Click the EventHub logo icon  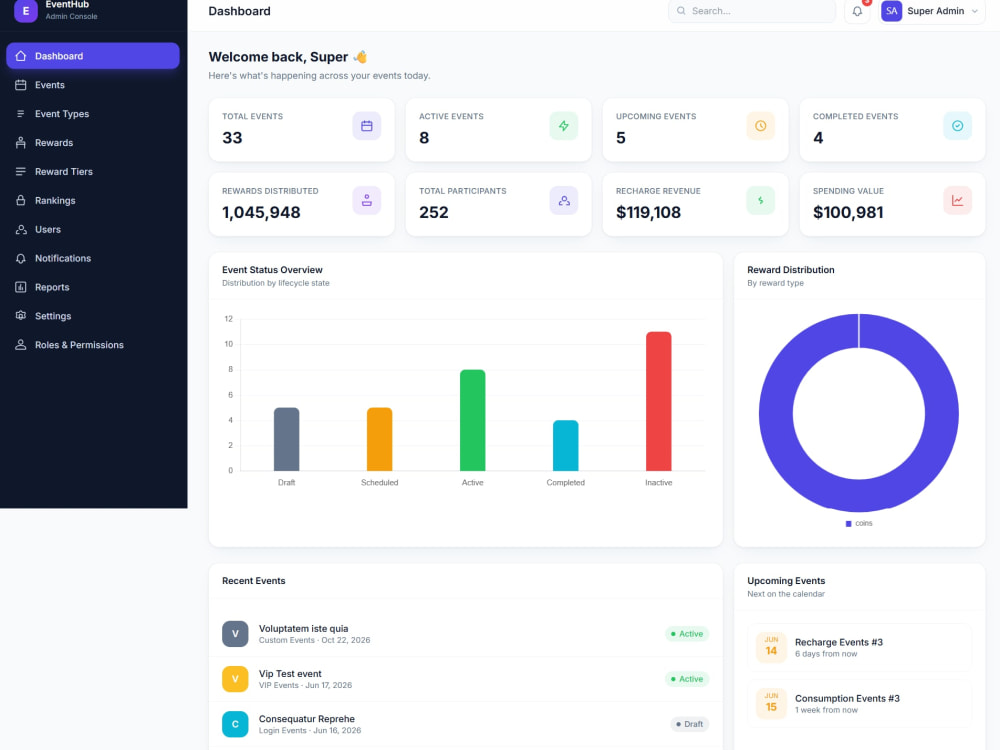(x=26, y=11)
